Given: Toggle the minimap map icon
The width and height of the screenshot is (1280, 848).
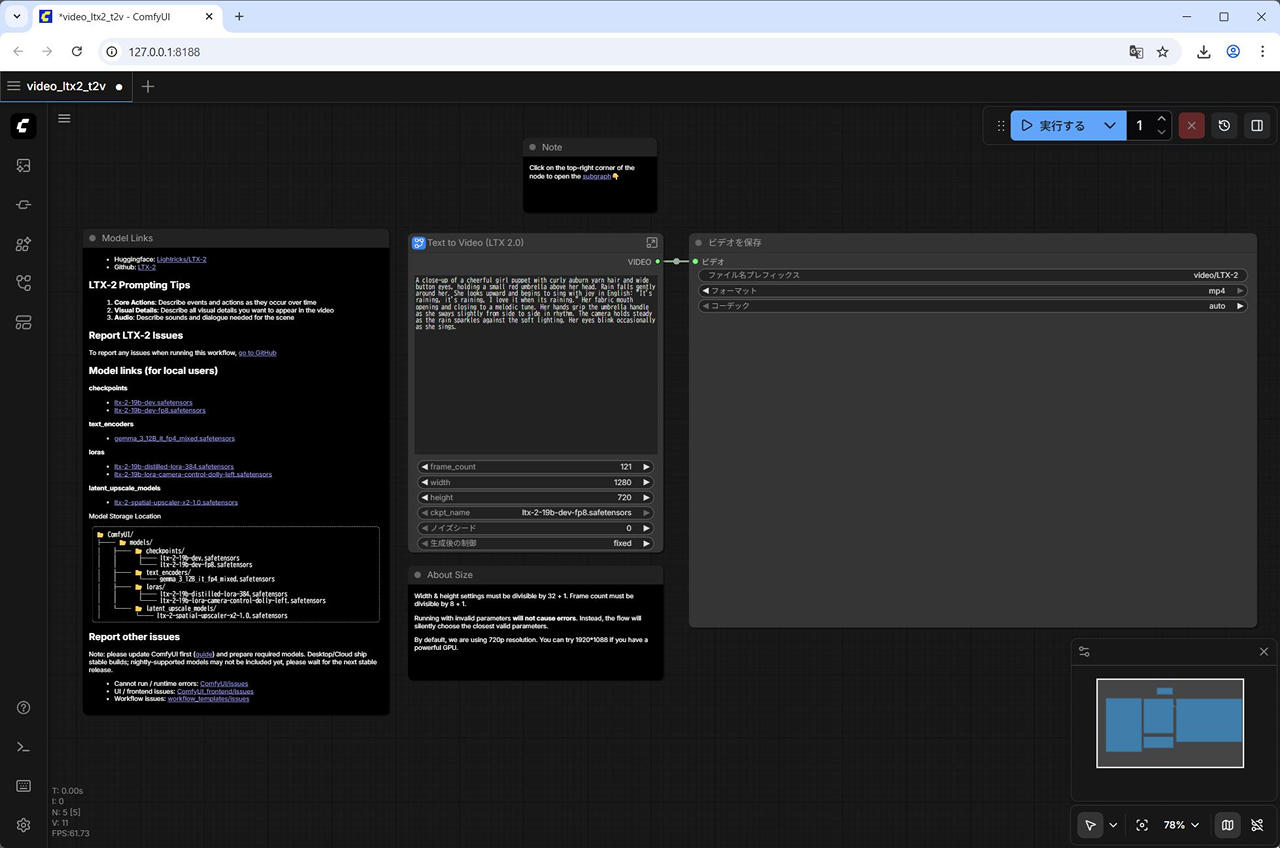Looking at the screenshot, I should 1227,825.
